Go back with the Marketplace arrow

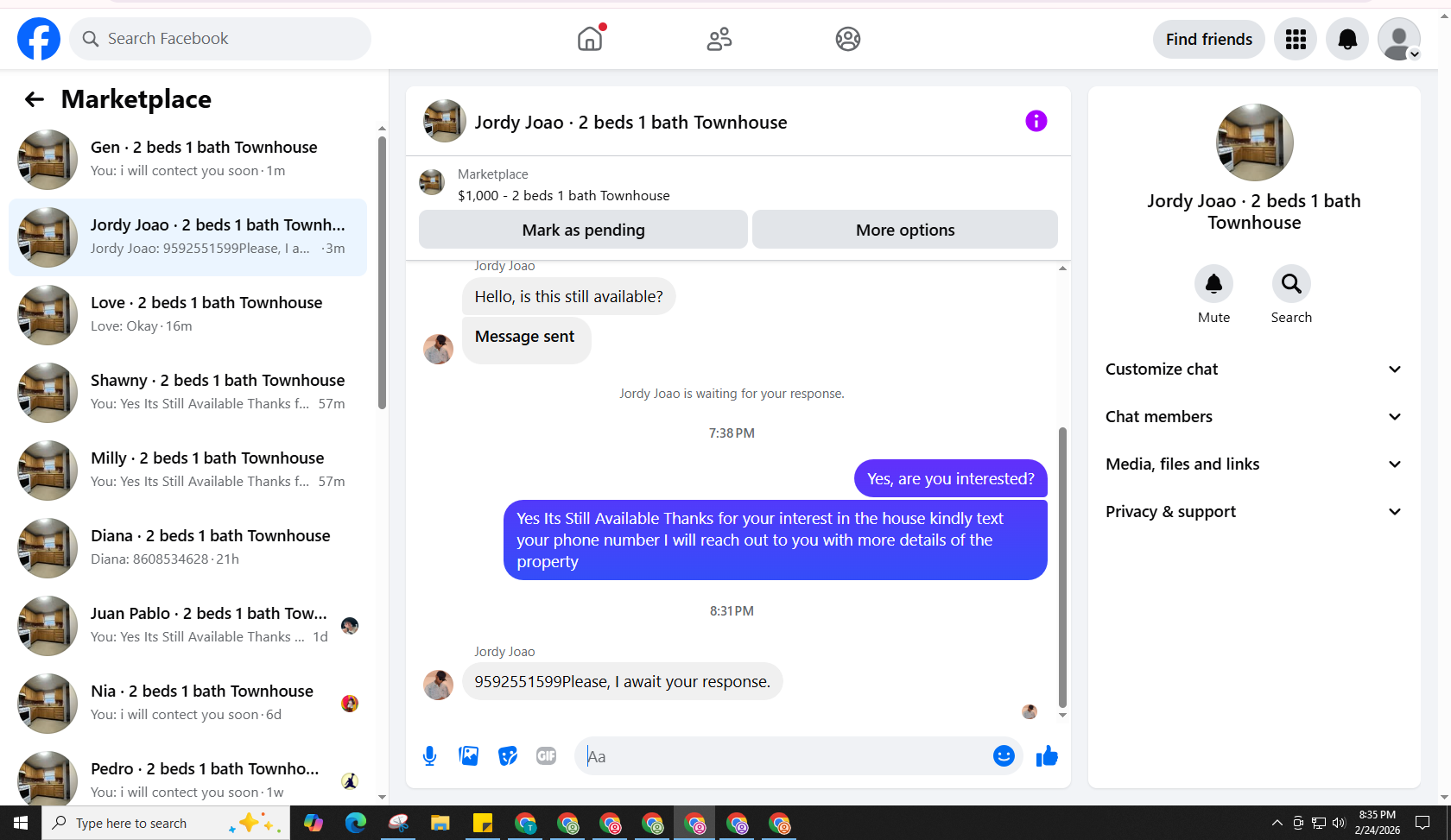(x=35, y=99)
